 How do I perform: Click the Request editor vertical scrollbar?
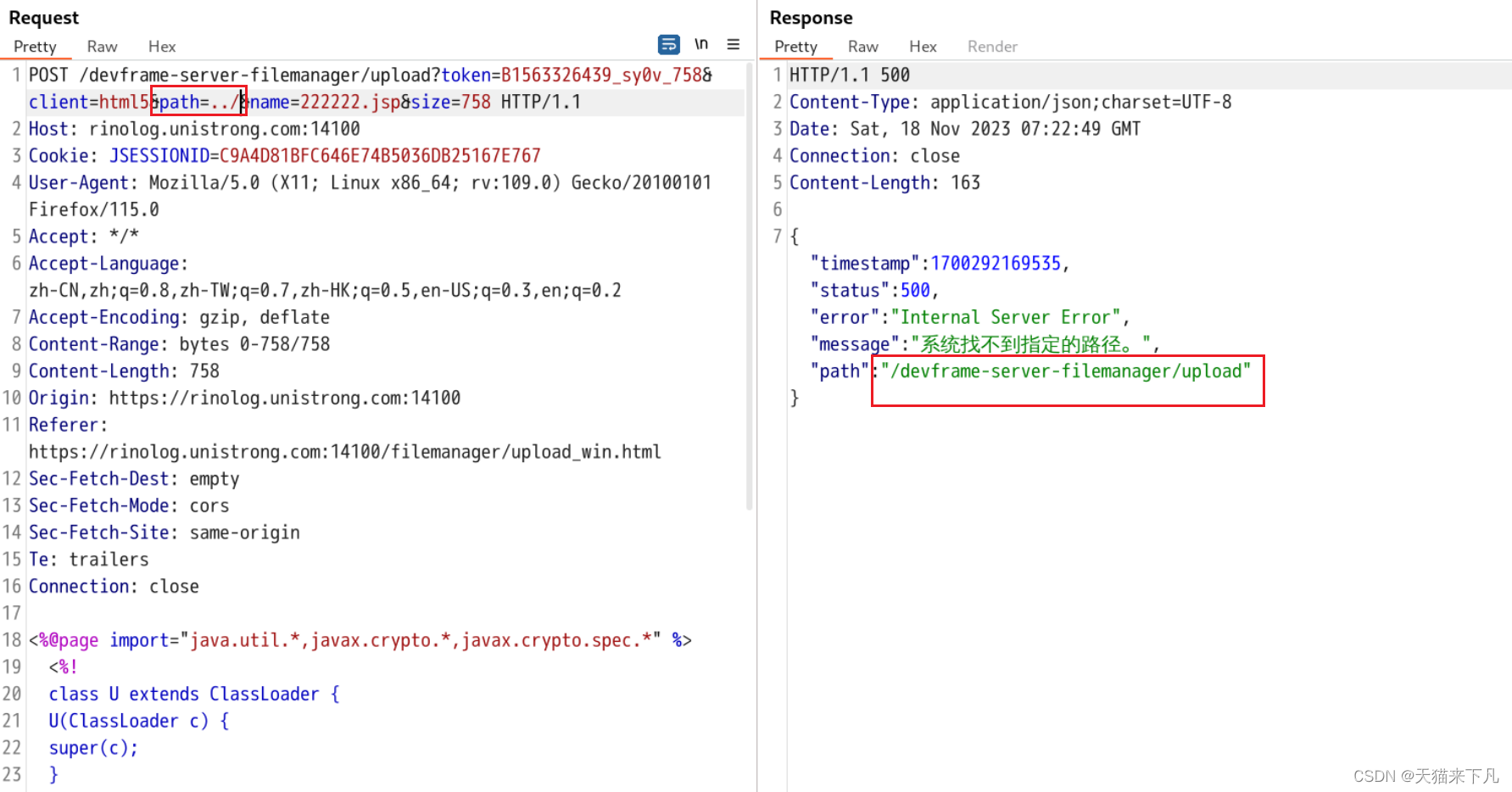[750, 288]
